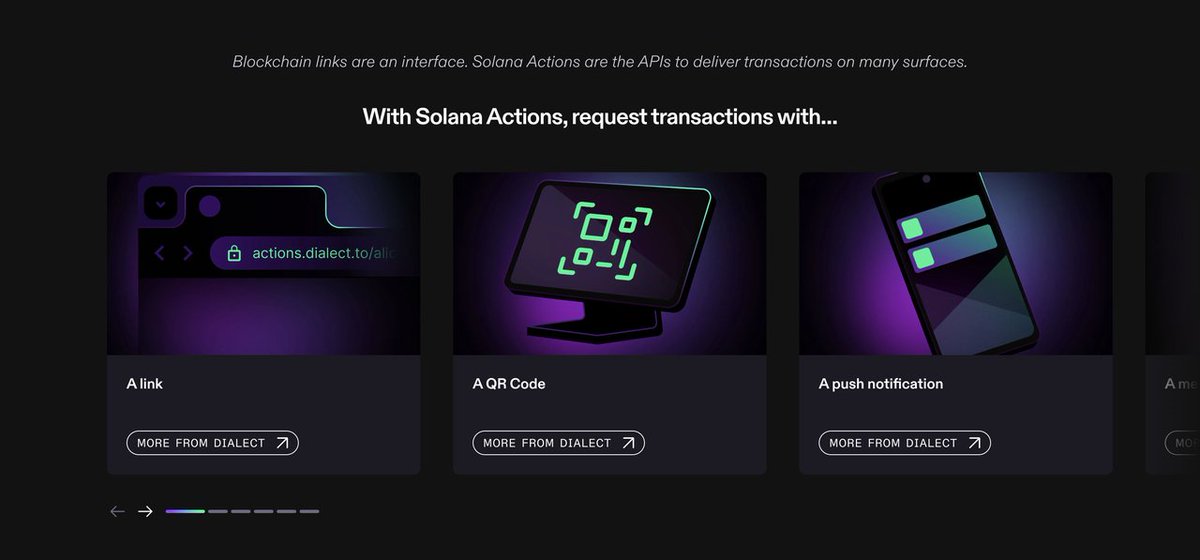
Task: Jump to the second carousel slide indicator
Action: [218, 511]
